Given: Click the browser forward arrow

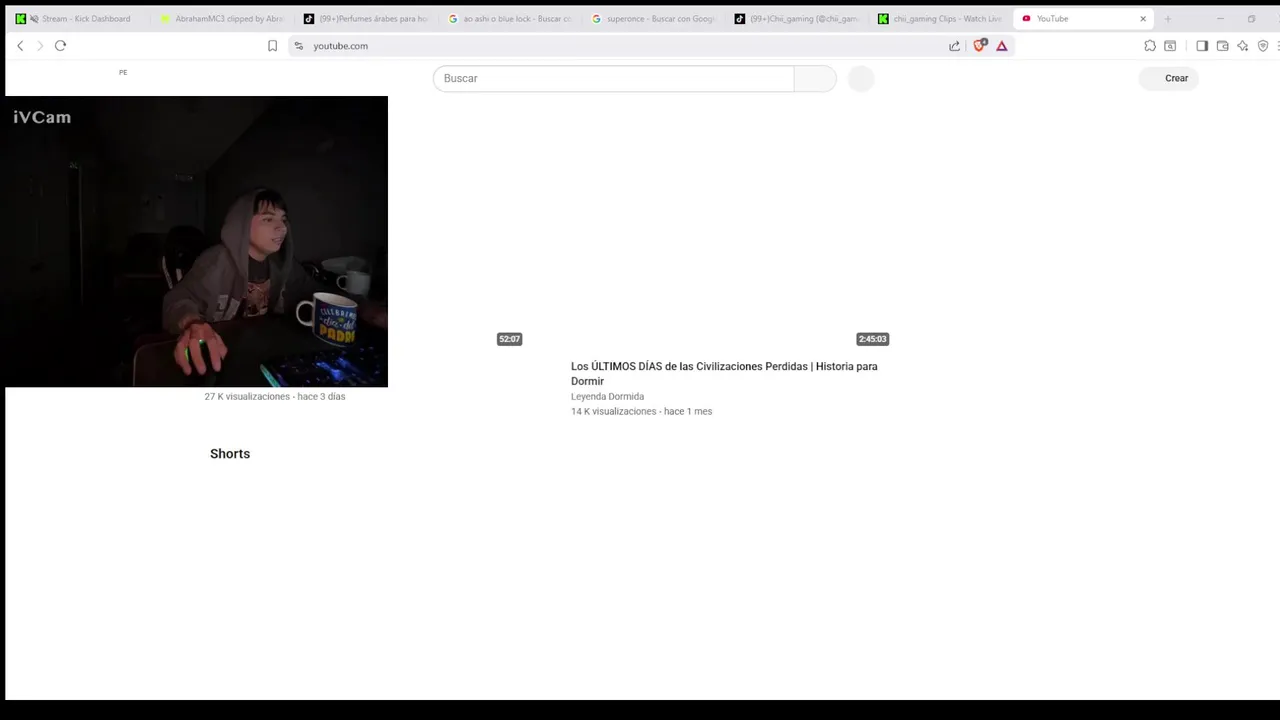Looking at the screenshot, I should point(40,46).
